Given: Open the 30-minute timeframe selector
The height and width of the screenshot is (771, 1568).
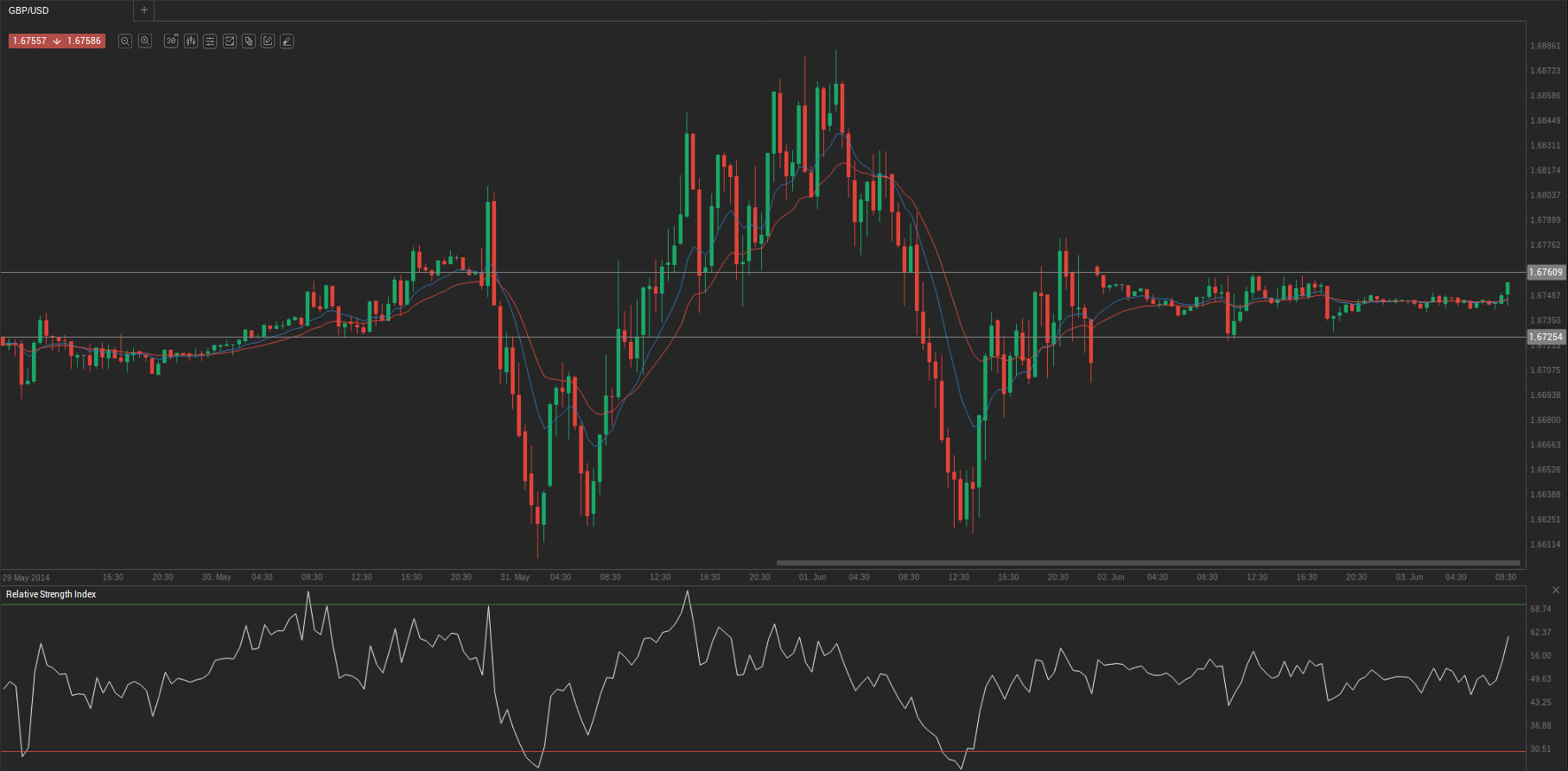Looking at the screenshot, I should (171, 41).
